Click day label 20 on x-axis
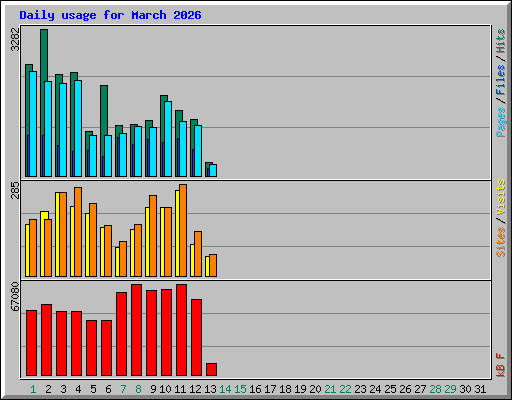512x400 pixels. tap(315, 389)
